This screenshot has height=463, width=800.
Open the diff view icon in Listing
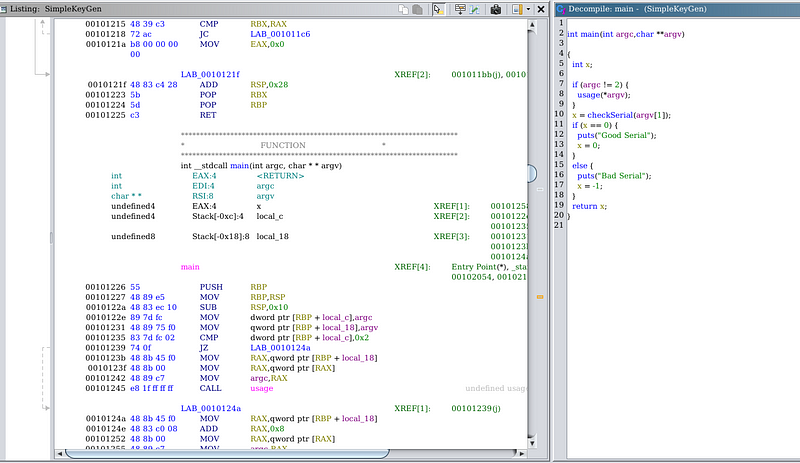(x=475, y=9)
